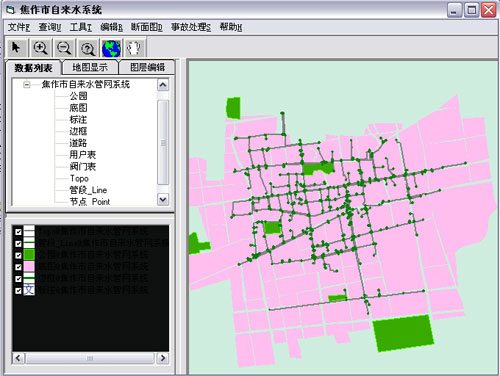
Task: Click the pink layer color swatch
Action: click(x=29, y=267)
